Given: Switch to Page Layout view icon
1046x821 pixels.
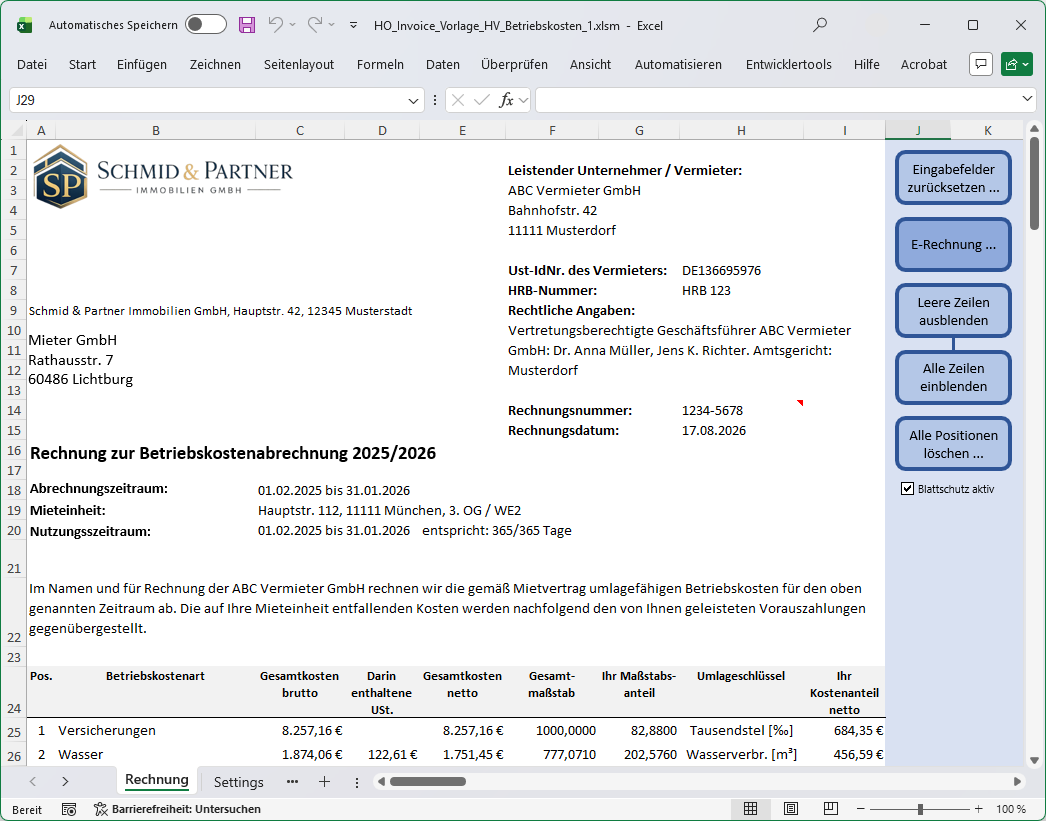Looking at the screenshot, I should 791,809.
